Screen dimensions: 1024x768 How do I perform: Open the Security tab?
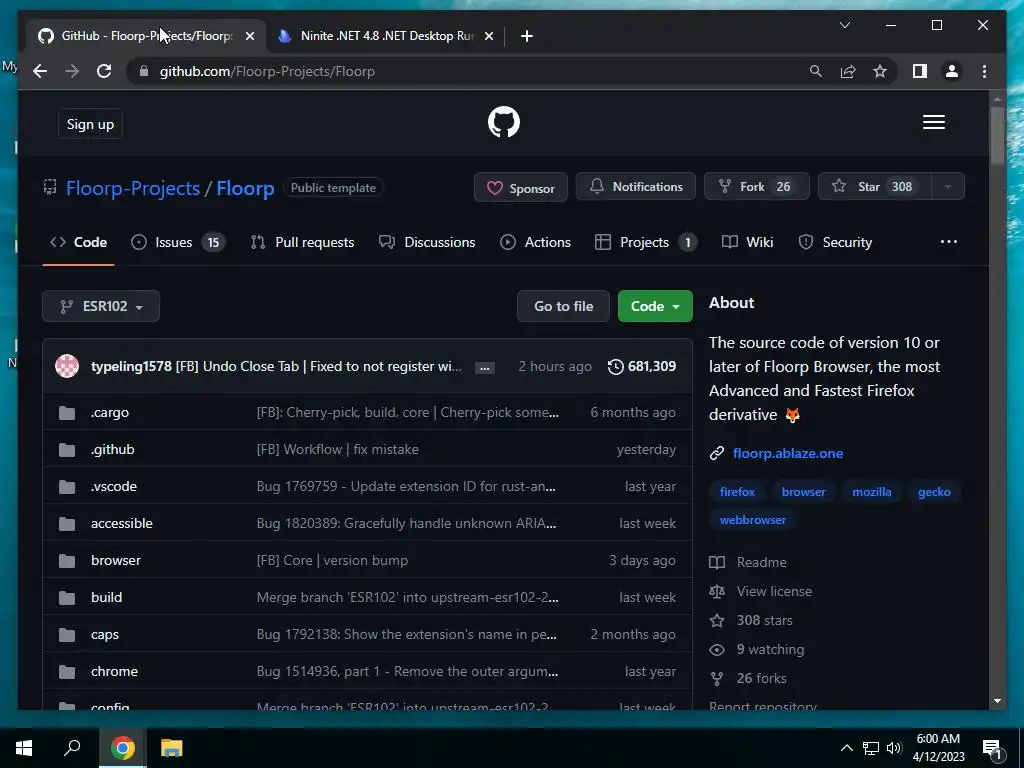pyautogui.click(x=835, y=242)
